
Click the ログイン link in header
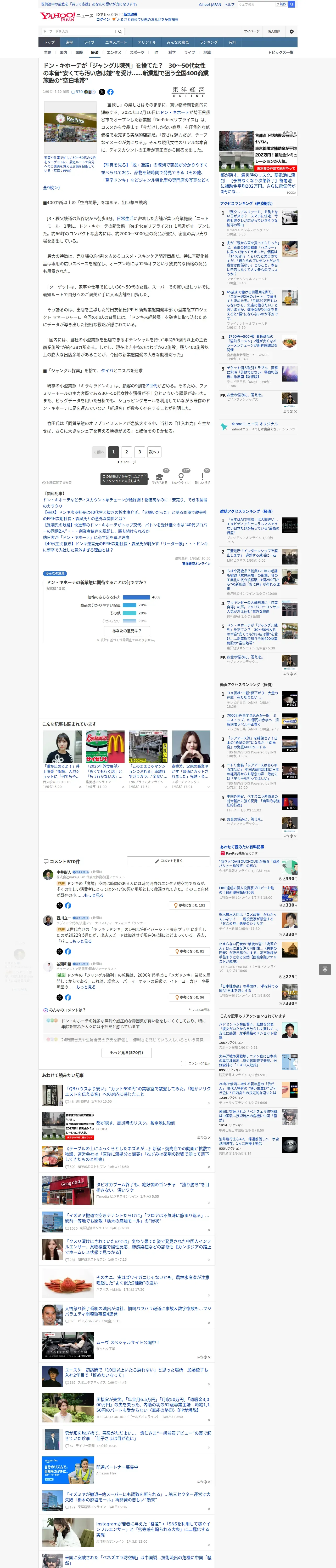[103, 20]
